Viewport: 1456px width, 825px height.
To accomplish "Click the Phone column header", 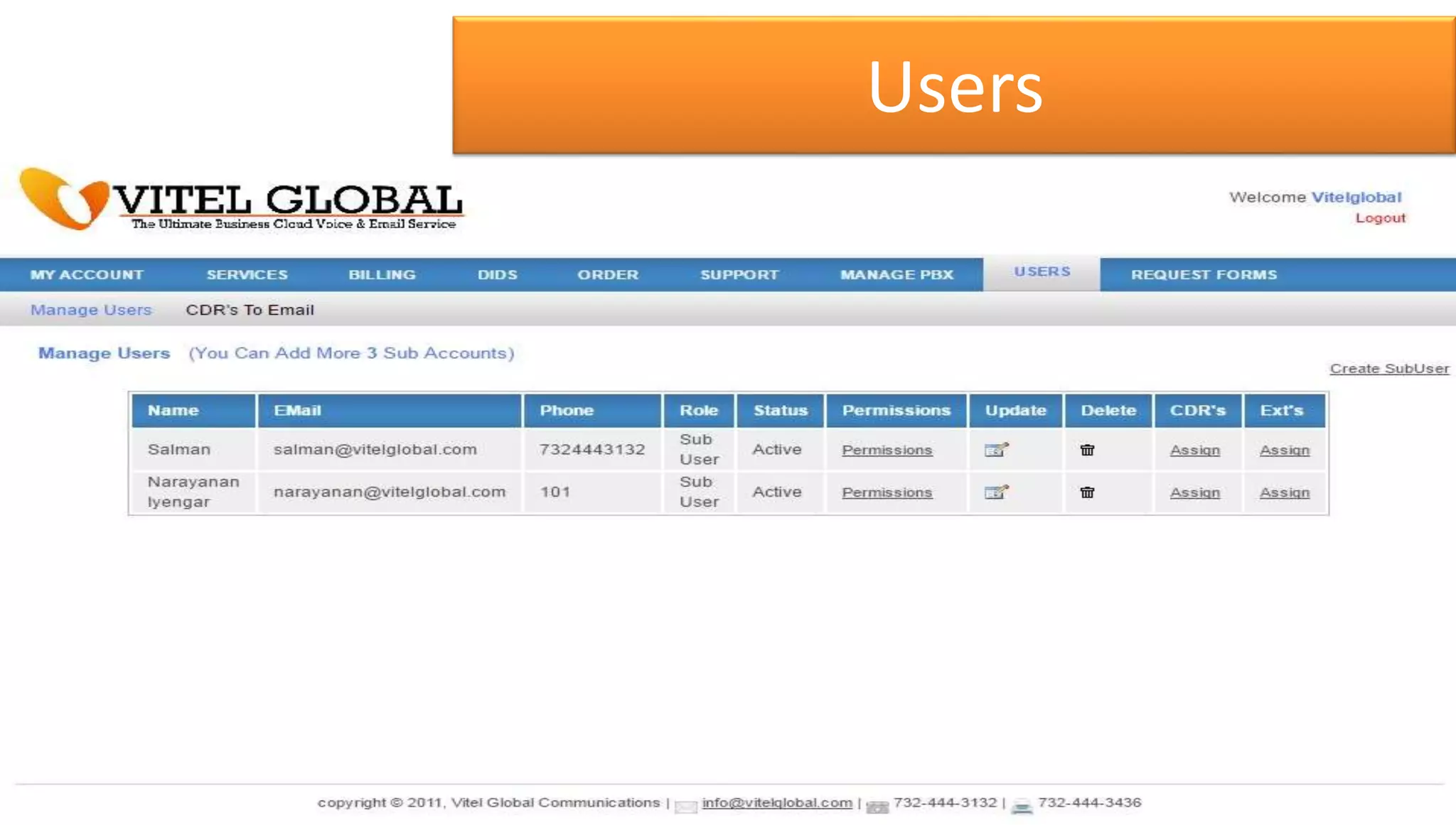I will 592,410.
